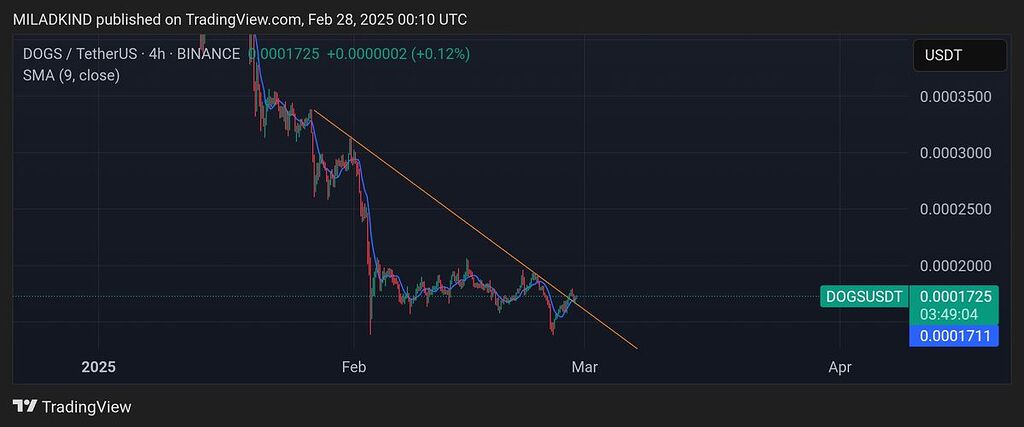Click the 4h interval in chart header
Image resolution: width=1024 pixels, height=427 pixels.
point(155,54)
